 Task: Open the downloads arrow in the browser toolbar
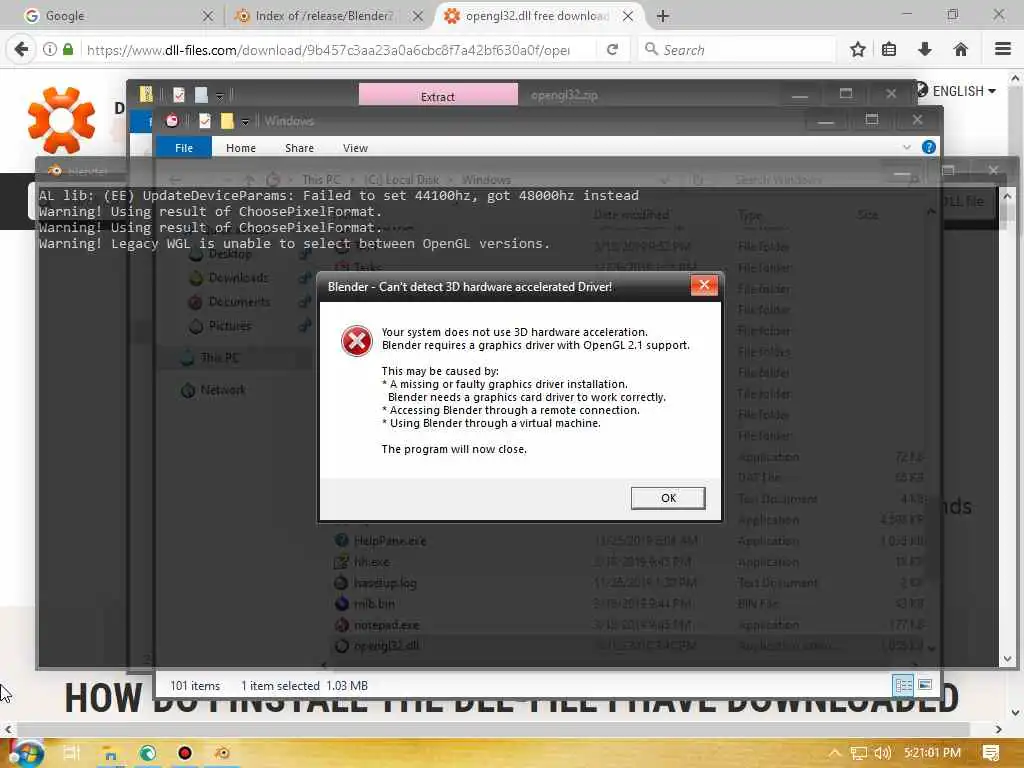pos(925,49)
